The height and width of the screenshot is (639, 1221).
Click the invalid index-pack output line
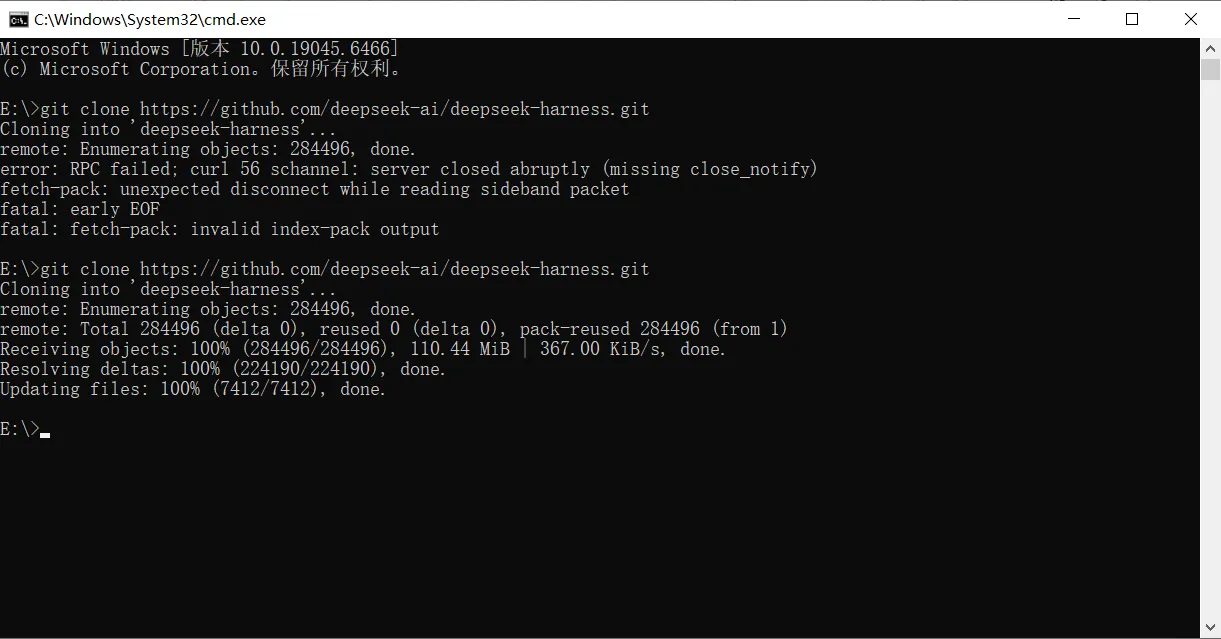pyautogui.click(x=220, y=229)
